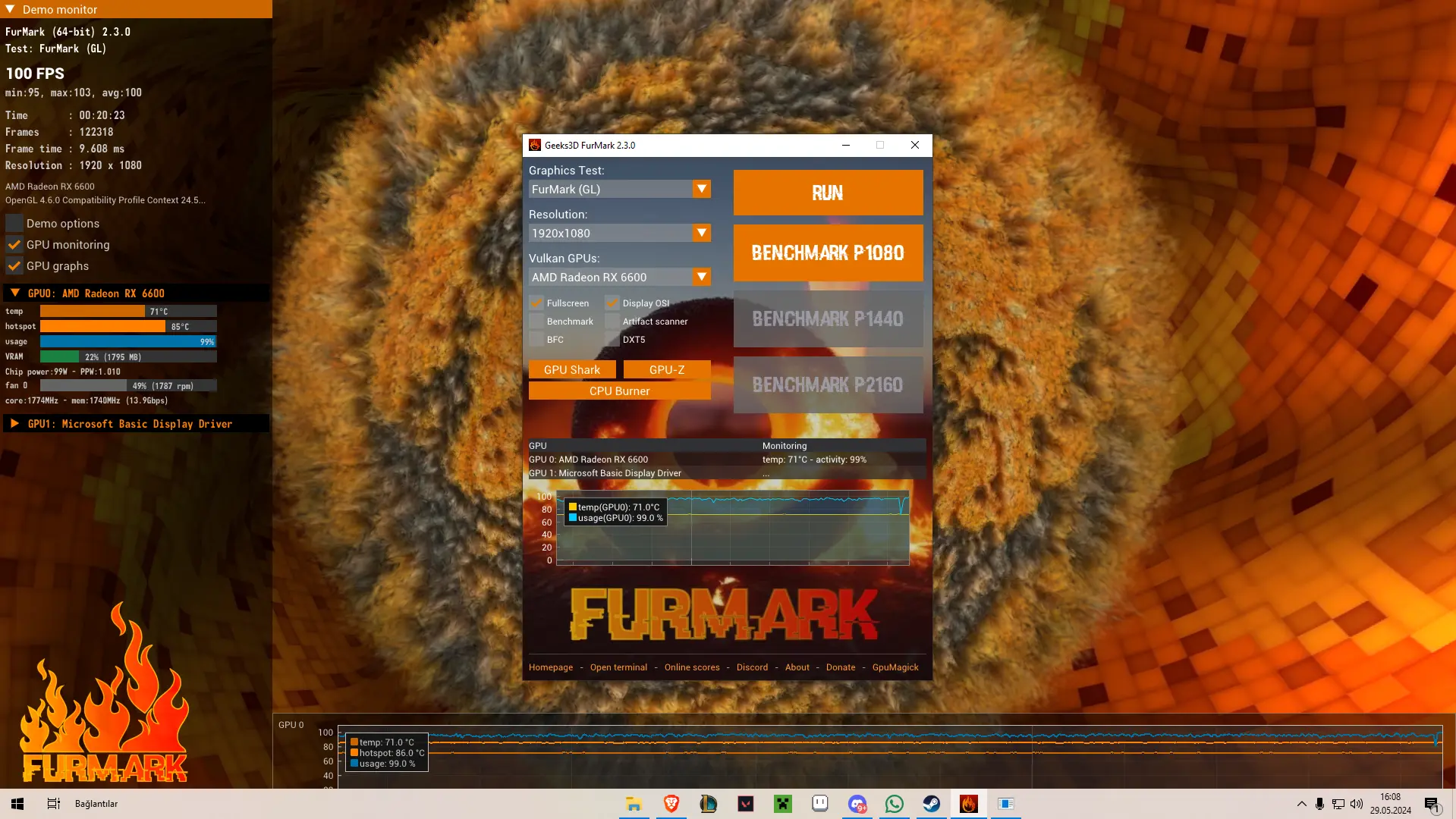
Task: Open the Brave browser taskbar icon
Action: pyautogui.click(x=671, y=804)
